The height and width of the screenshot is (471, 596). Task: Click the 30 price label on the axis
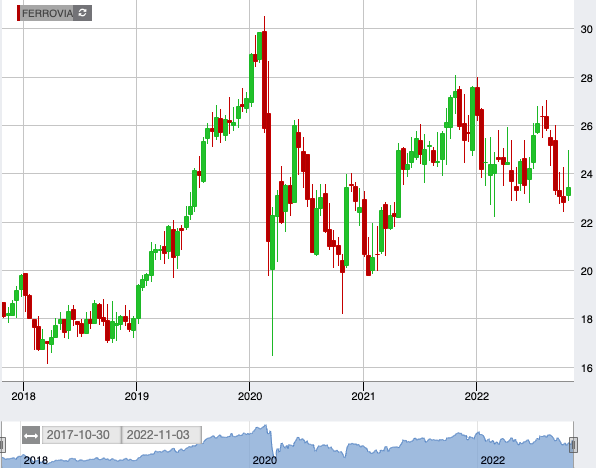coord(586,29)
